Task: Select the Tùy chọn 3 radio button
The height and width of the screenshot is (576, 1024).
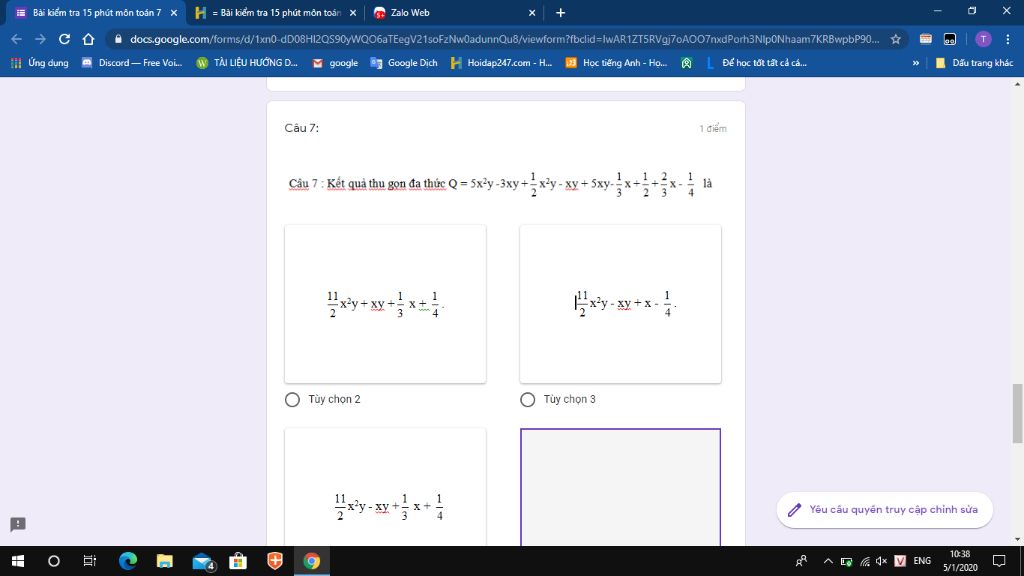Action: [x=527, y=399]
